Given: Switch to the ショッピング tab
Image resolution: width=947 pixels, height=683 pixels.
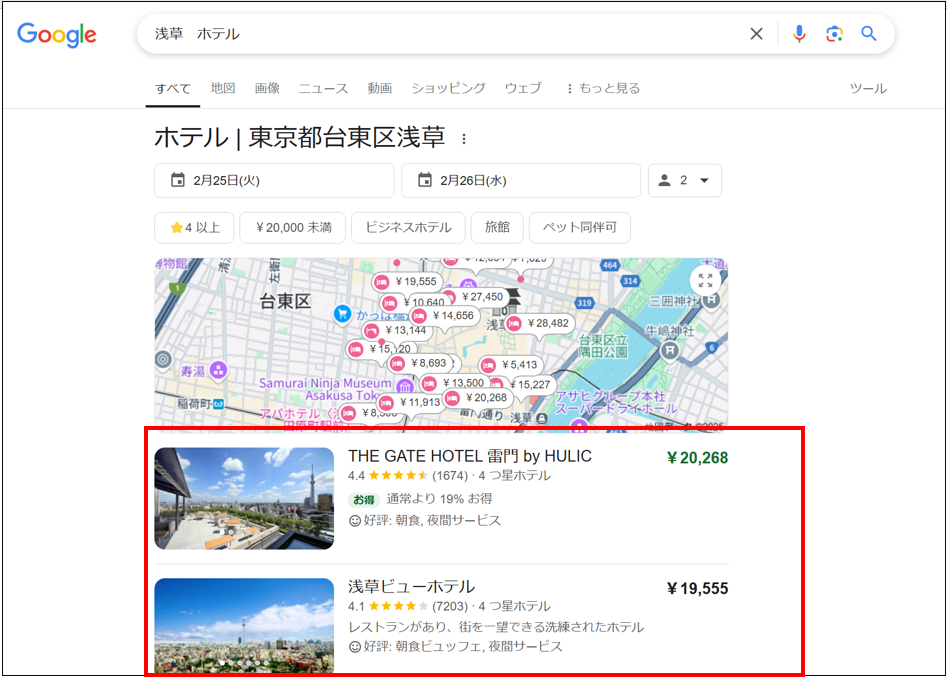Looking at the screenshot, I should (x=448, y=88).
